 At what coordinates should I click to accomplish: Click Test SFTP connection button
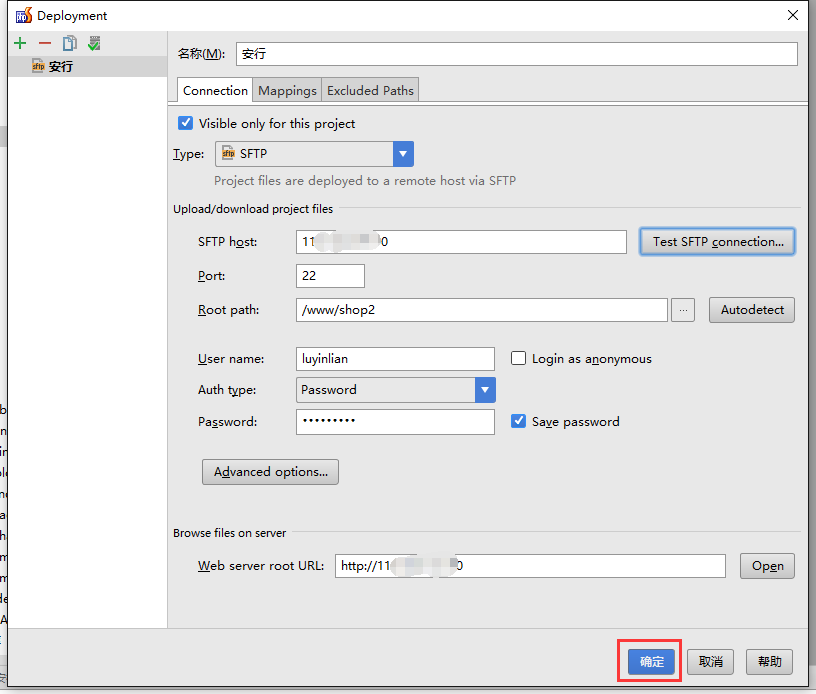tap(717, 242)
